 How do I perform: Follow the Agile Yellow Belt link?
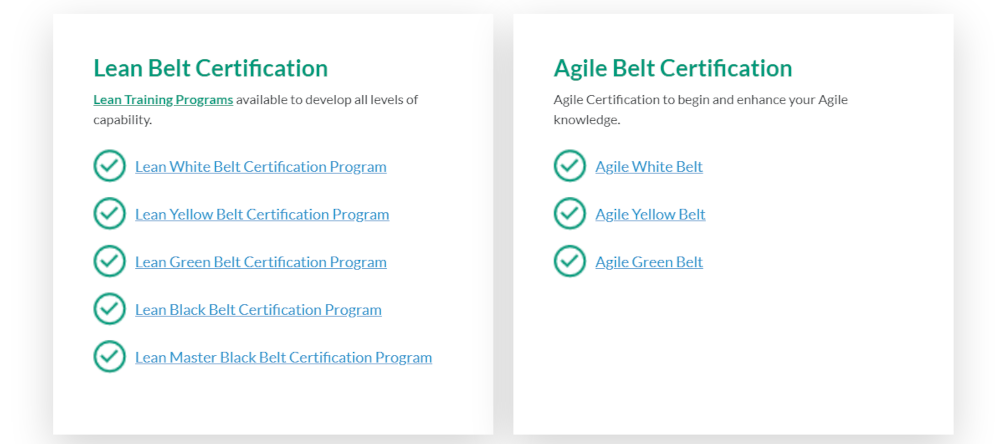(x=651, y=214)
